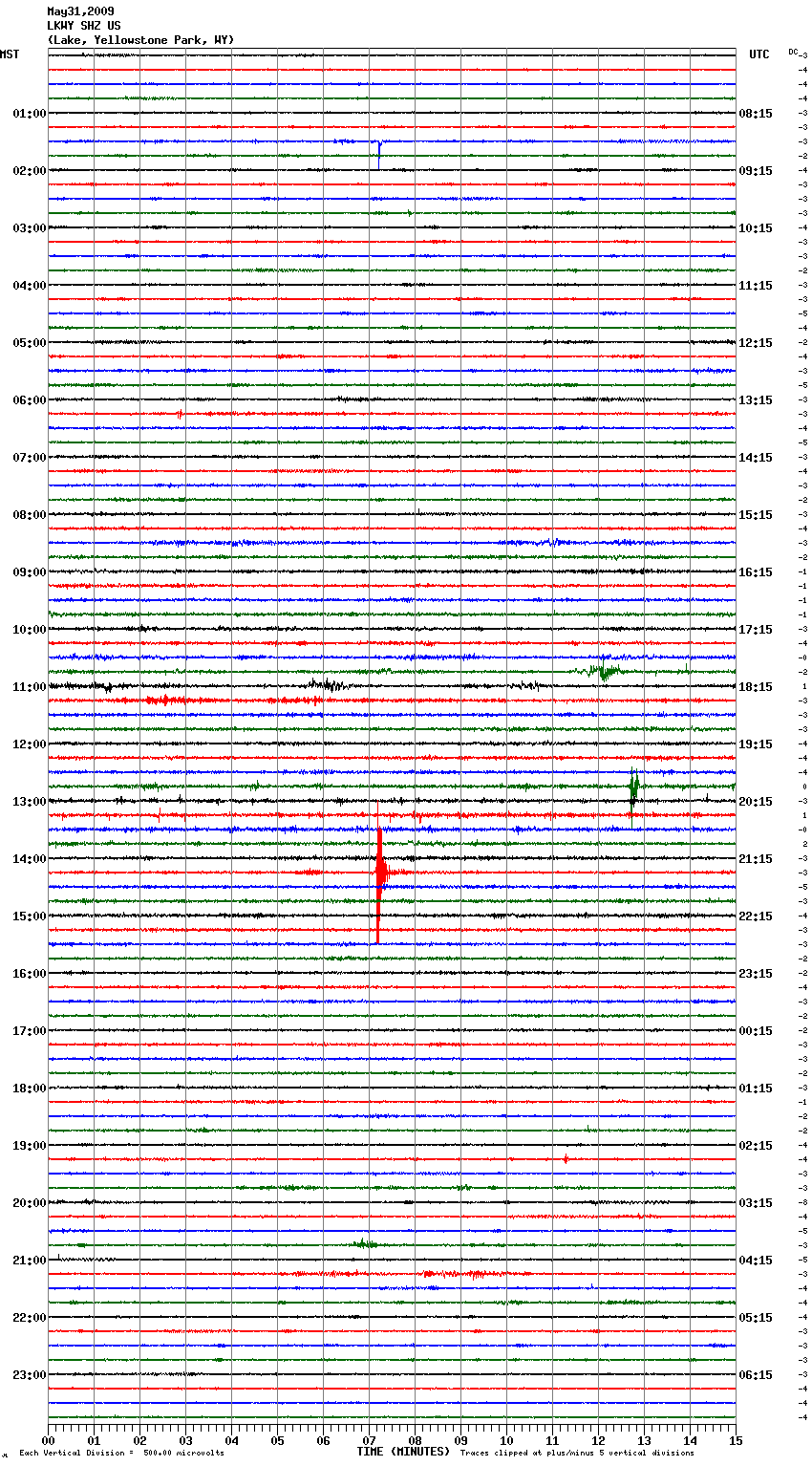This screenshot has width=812, height=1466.
Task: Click the 18:15 UTC time label
Action: pyautogui.click(x=756, y=687)
